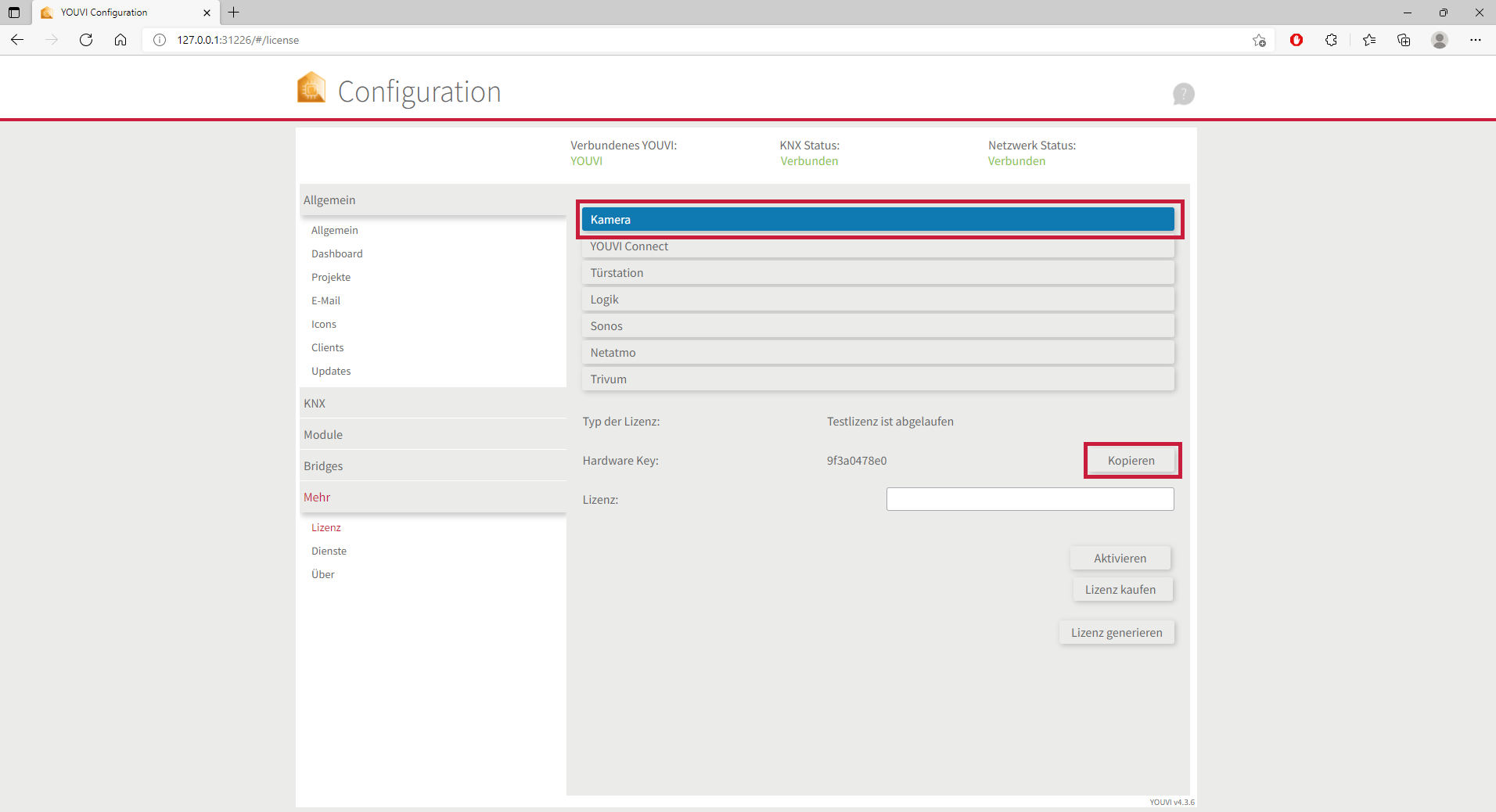This screenshot has width=1496, height=812.
Task: Select the Lizenz sidebar item
Action: click(326, 527)
